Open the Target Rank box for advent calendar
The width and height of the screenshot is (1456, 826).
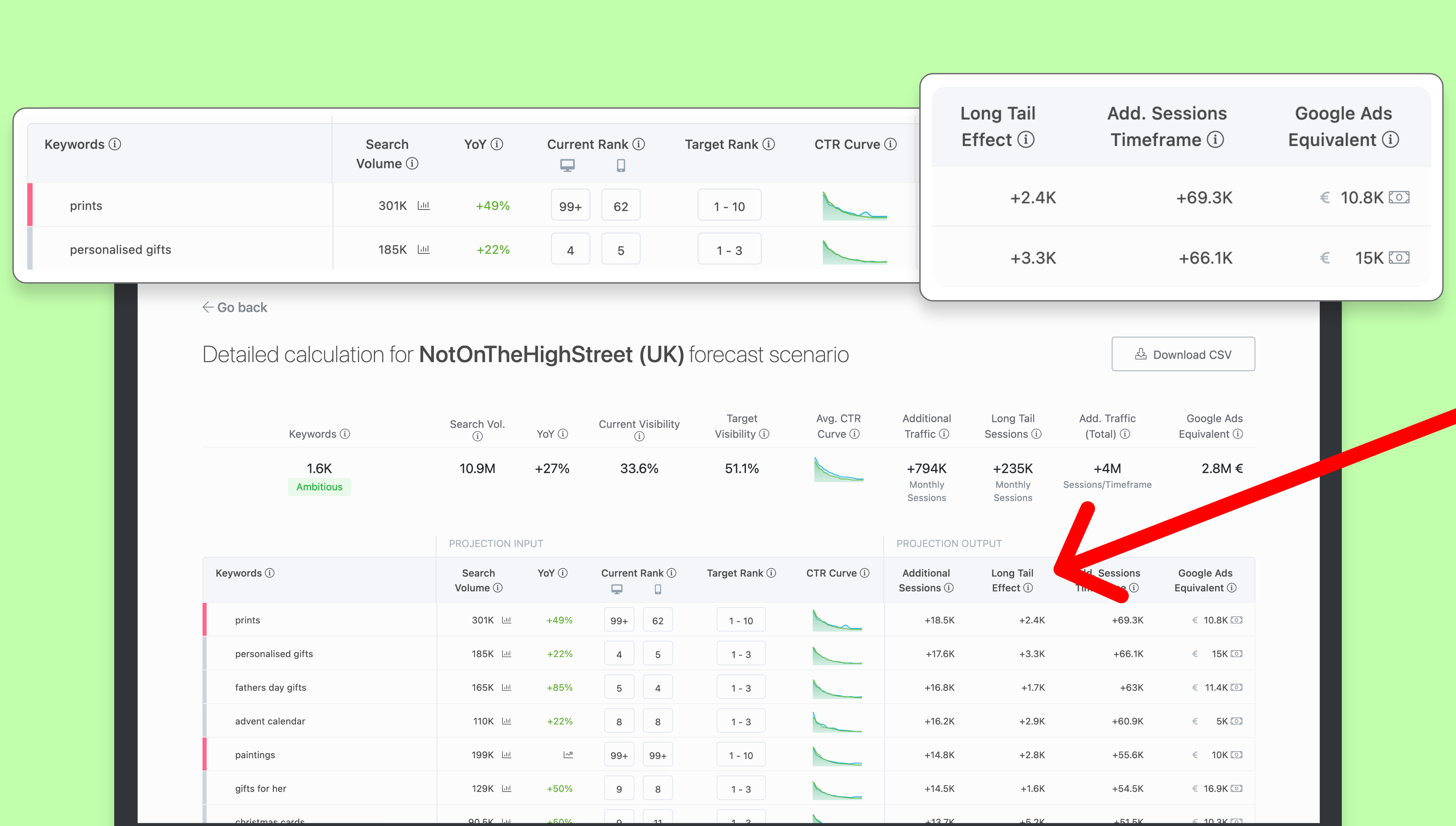741,721
